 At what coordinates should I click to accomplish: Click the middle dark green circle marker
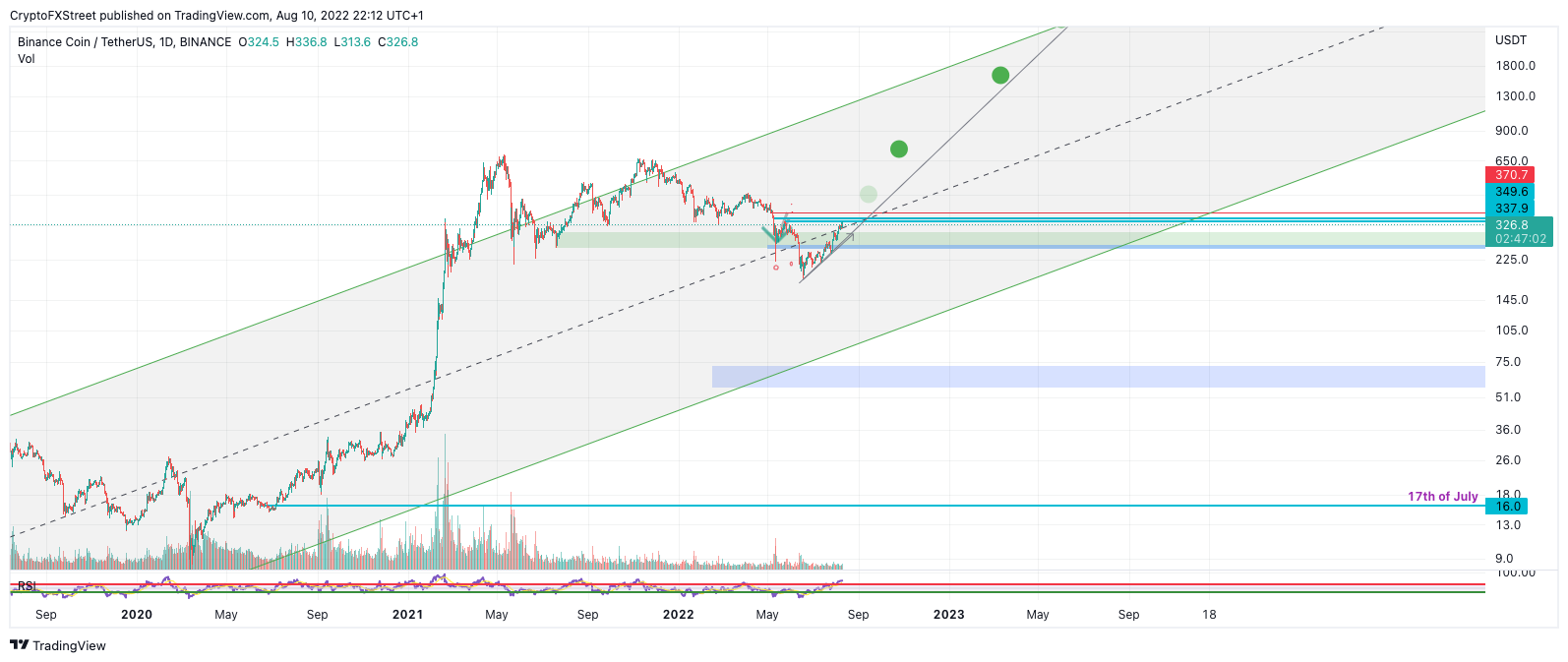pyautogui.click(x=898, y=149)
